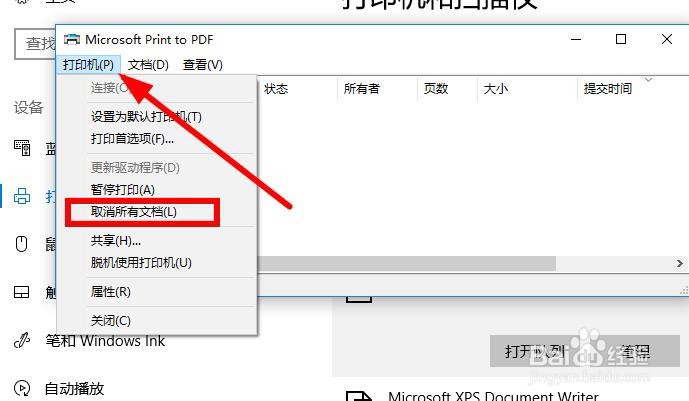The width and height of the screenshot is (689, 401).
Task: Select printers and scanners icon in sidebar
Action: (x=22, y=196)
